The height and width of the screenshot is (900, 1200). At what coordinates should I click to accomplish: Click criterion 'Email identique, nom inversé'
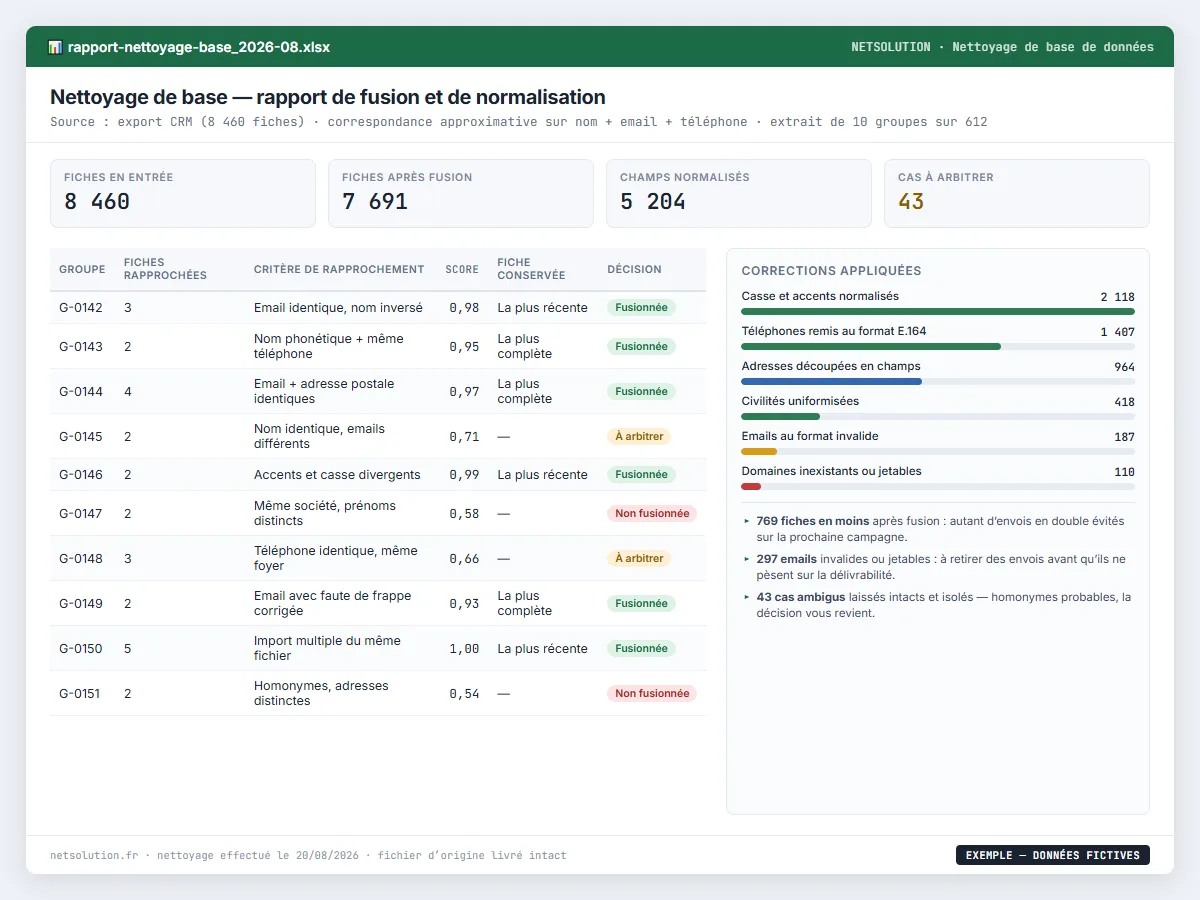coord(338,307)
